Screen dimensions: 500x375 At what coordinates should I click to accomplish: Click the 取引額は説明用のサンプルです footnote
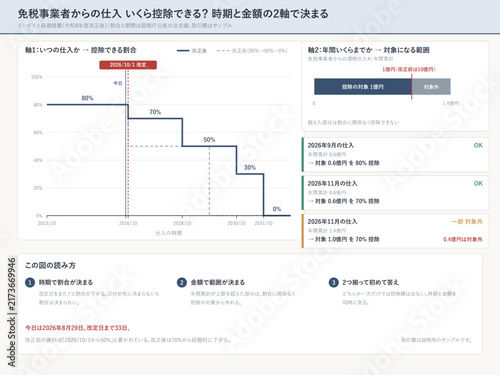(436, 340)
